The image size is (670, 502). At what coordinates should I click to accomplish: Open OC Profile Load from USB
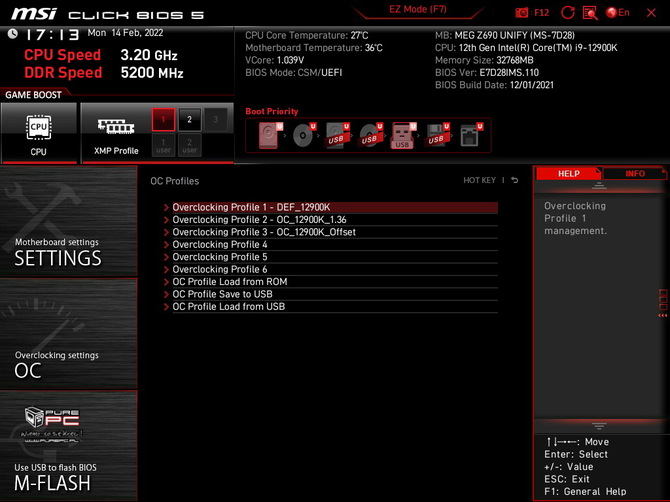pos(335,306)
